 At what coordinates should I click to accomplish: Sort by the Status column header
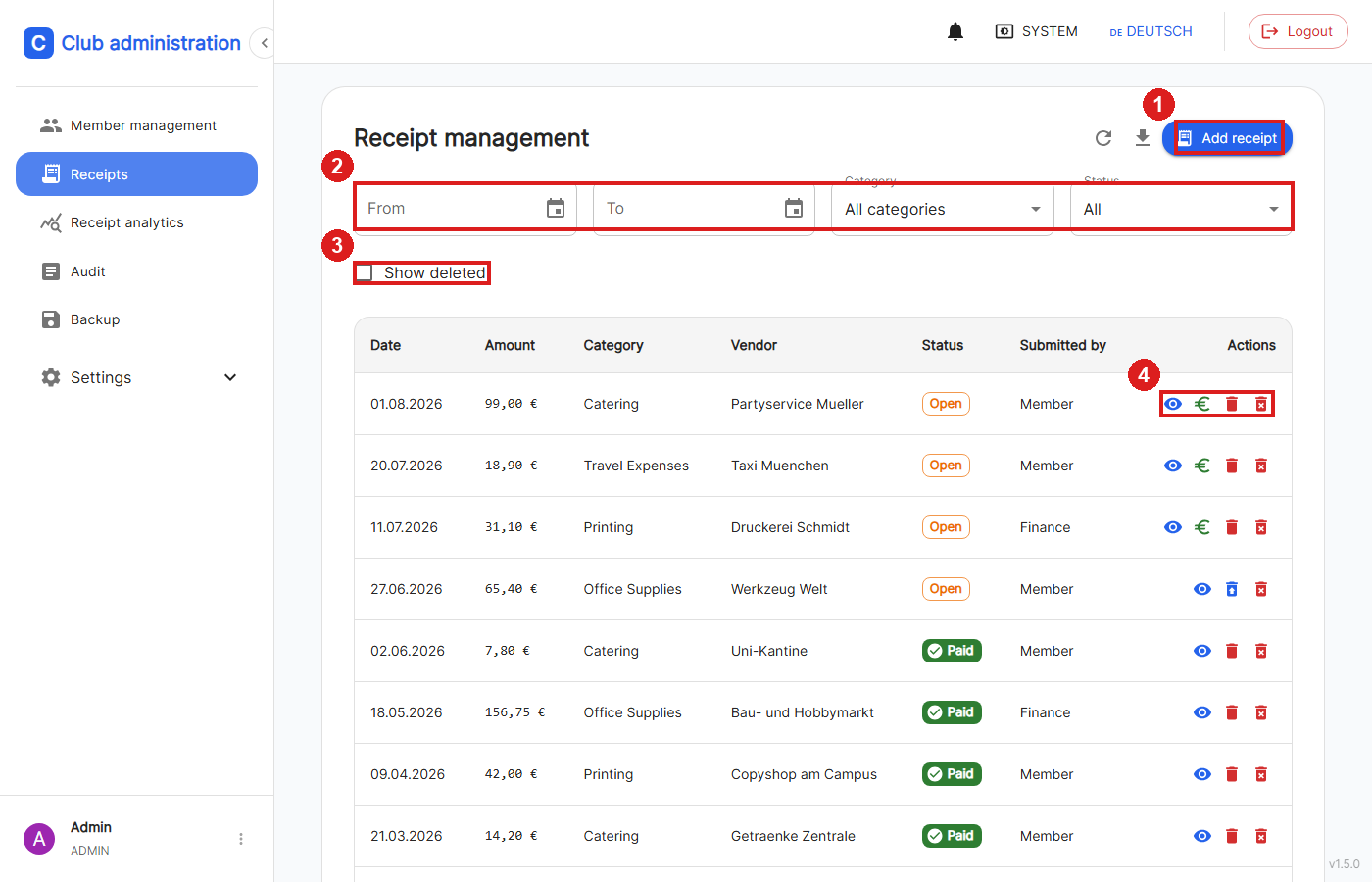tap(943, 345)
